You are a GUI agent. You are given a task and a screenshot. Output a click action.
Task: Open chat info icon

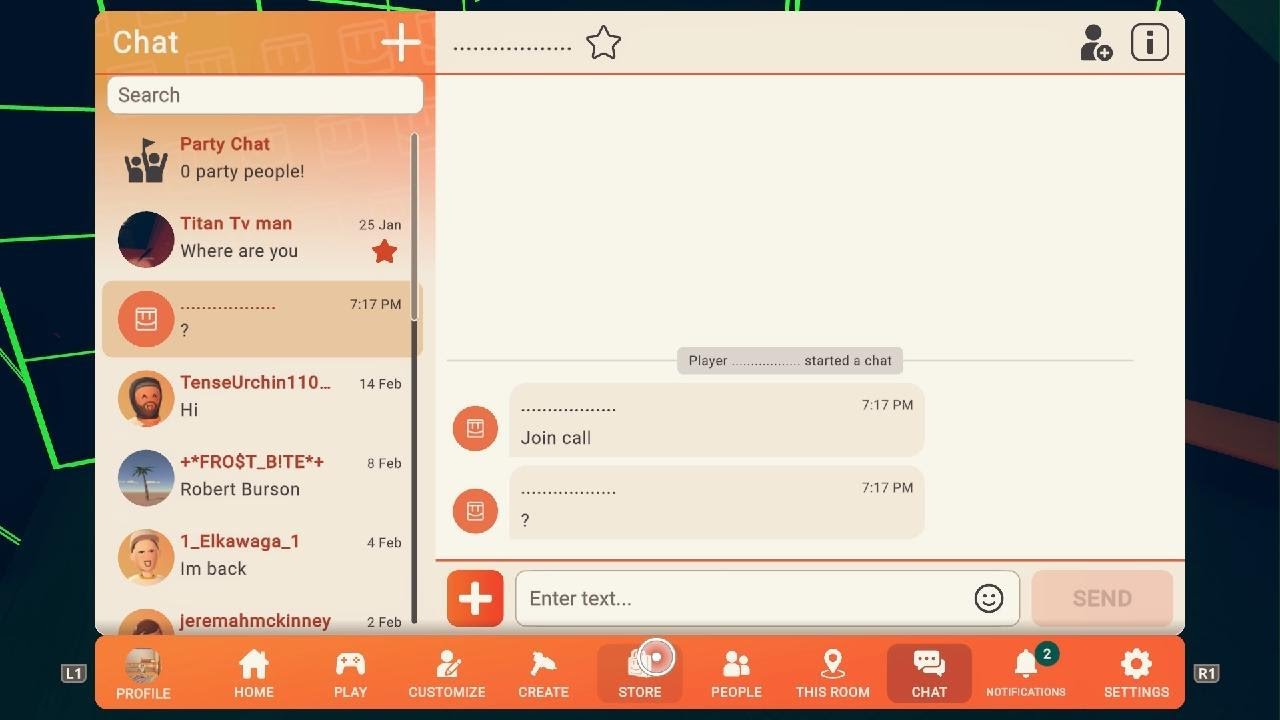point(1150,43)
